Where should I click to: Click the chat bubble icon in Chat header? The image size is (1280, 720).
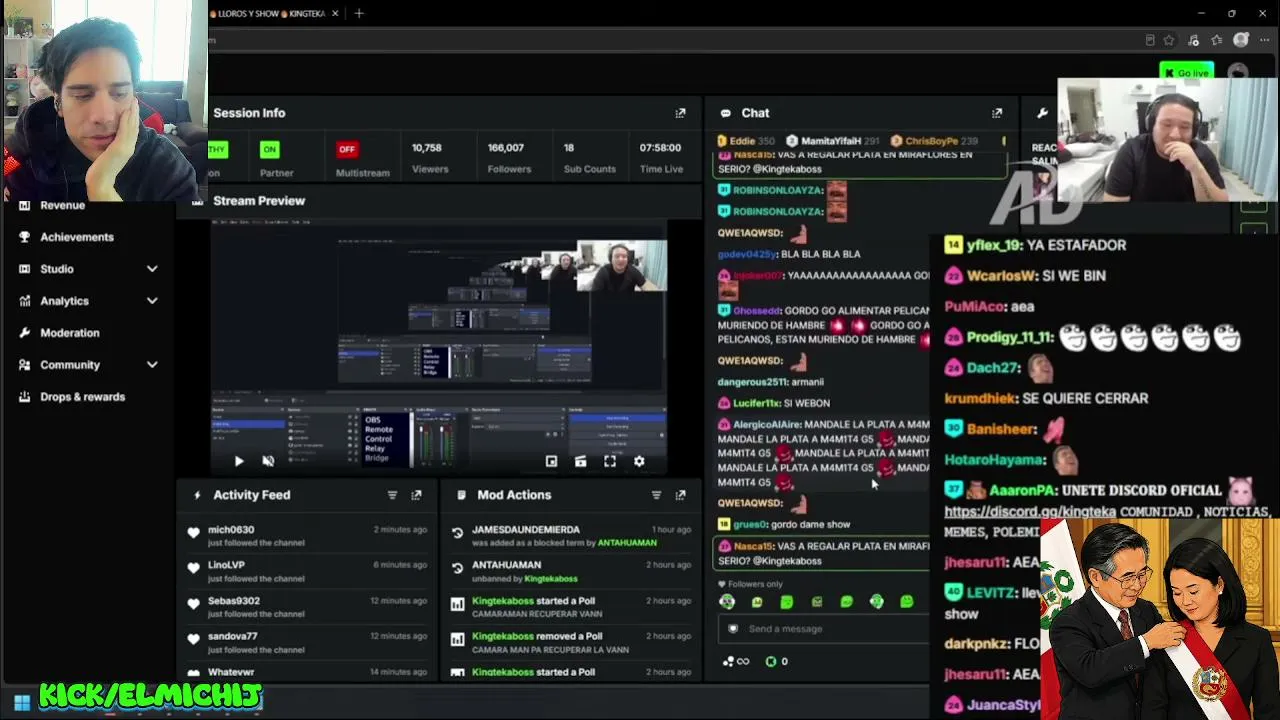point(724,113)
